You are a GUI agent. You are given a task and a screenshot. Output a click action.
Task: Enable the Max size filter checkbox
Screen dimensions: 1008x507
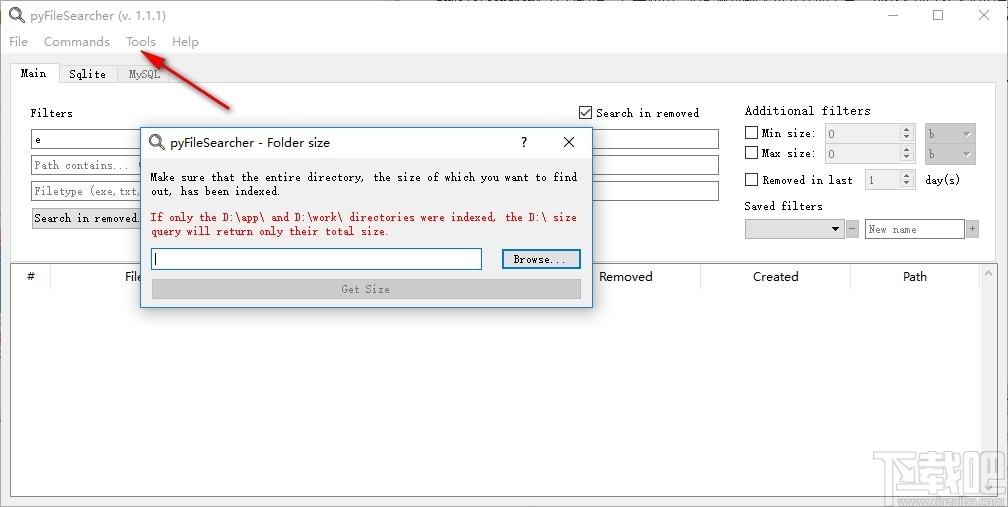coord(751,153)
